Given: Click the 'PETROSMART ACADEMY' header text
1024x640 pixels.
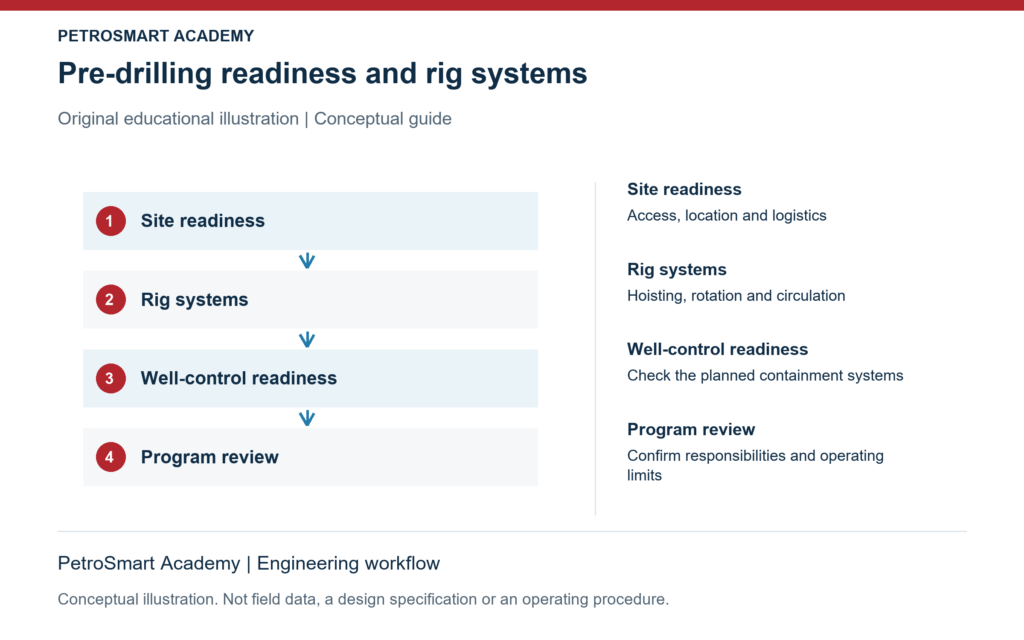Looking at the screenshot, I should coord(155,36).
